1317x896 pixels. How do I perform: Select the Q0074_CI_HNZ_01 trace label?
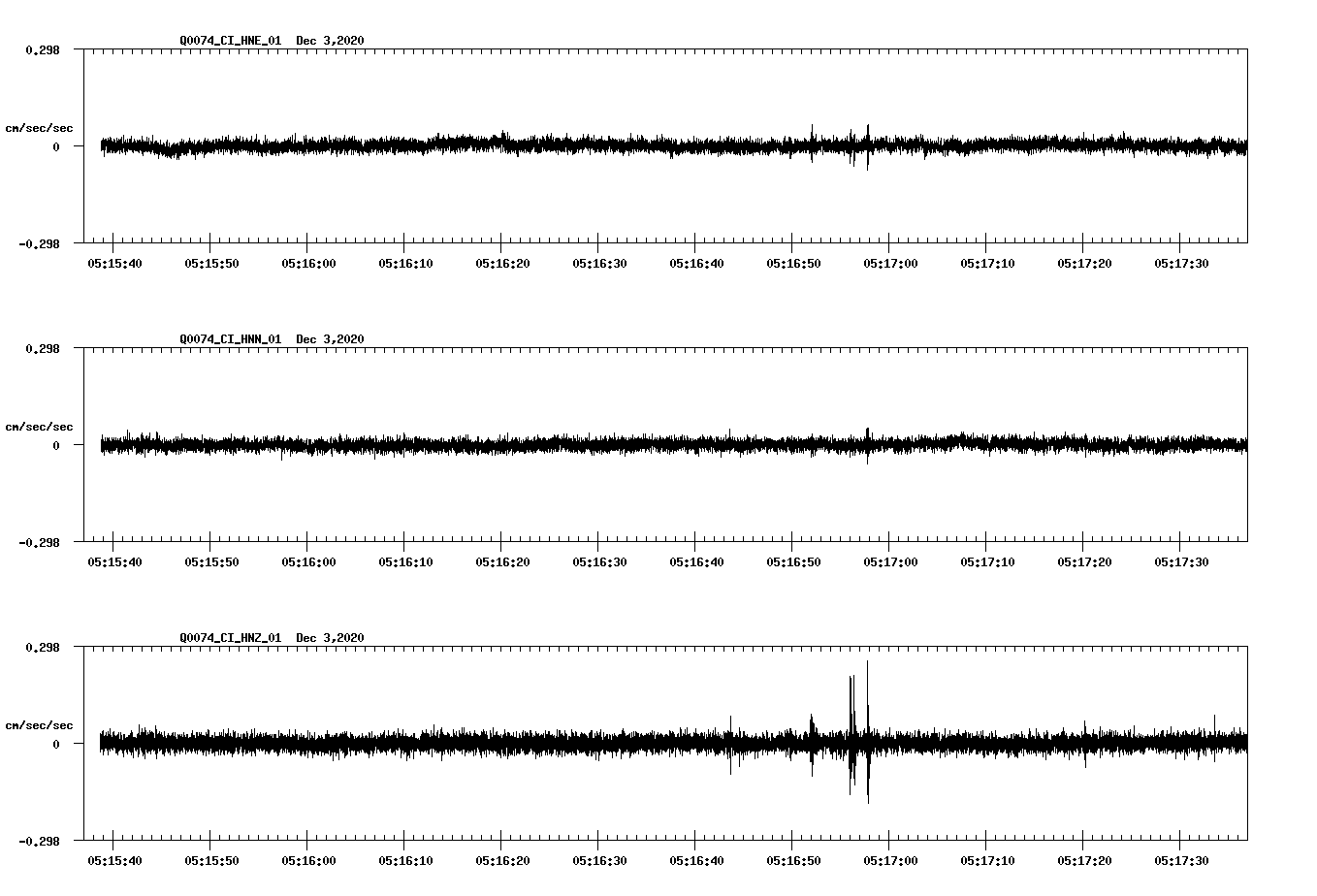(230, 638)
